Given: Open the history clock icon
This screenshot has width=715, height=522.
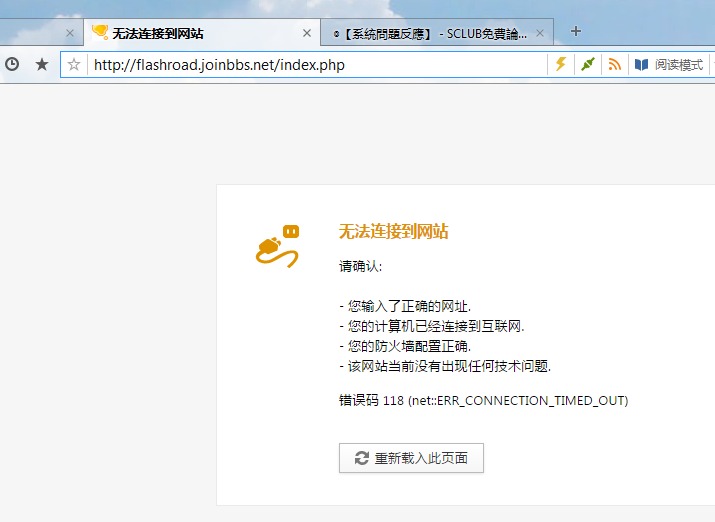Looking at the screenshot, I should click(x=12, y=64).
